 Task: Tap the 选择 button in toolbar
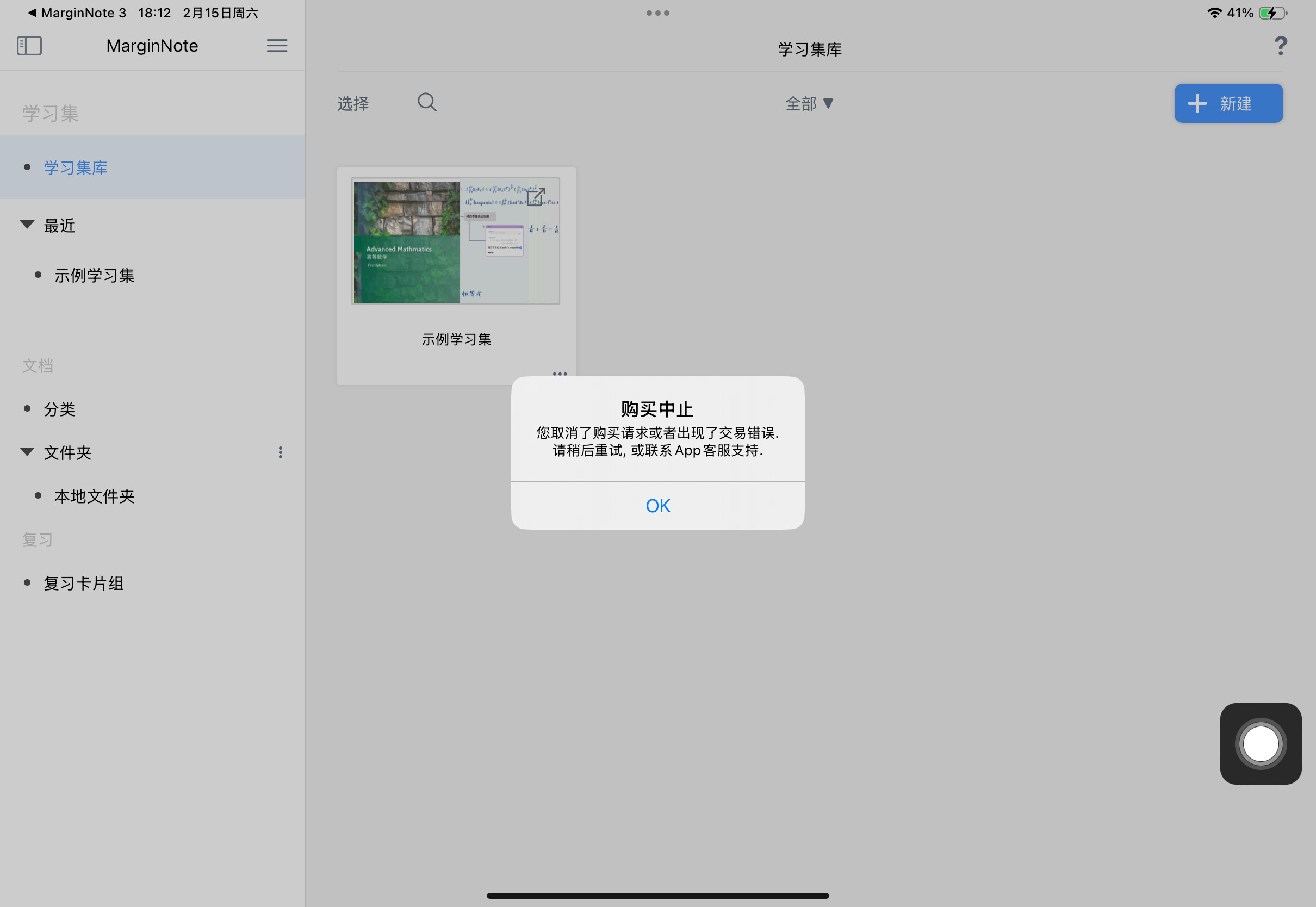click(x=353, y=103)
